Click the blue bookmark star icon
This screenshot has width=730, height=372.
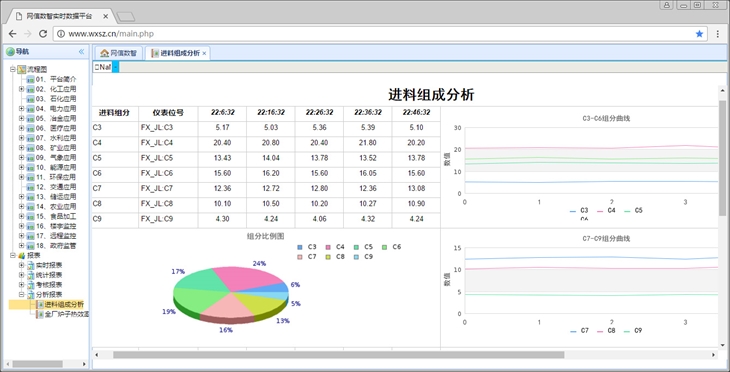(x=699, y=34)
